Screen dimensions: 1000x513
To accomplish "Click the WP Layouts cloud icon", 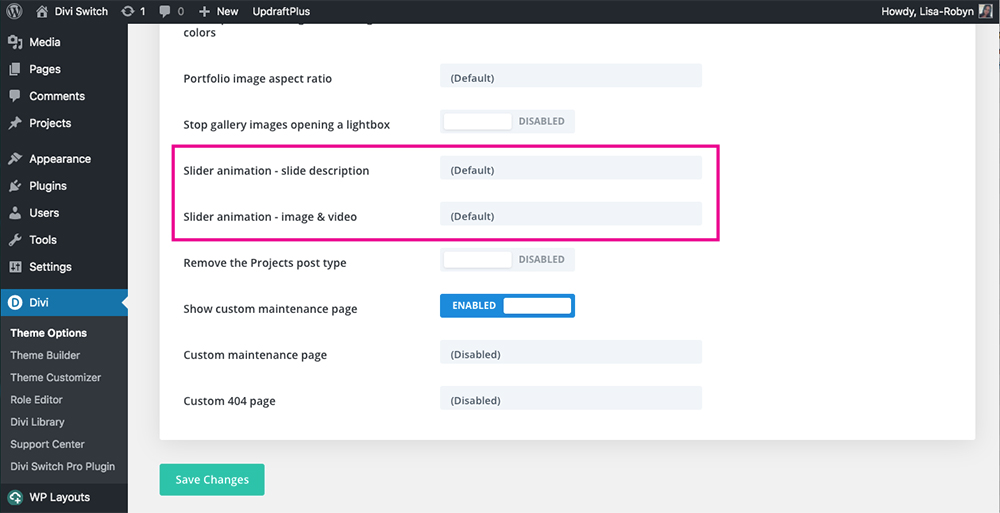I will pos(15,497).
